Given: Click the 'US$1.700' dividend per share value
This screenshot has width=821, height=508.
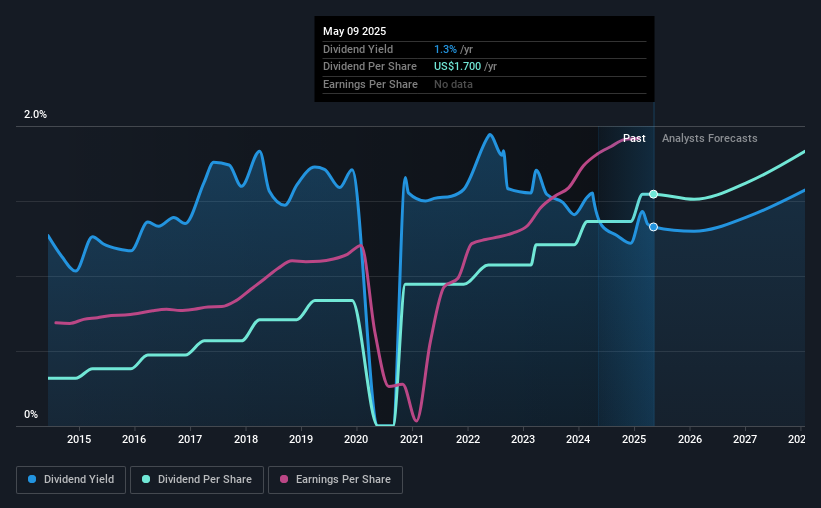Looking at the screenshot, I should pyautogui.click(x=457, y=67).
